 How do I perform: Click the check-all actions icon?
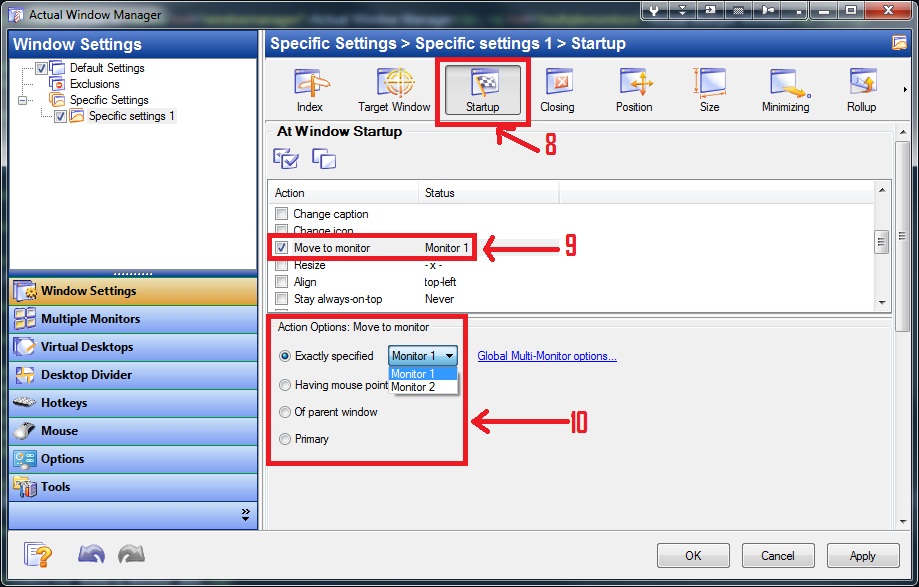tap(286, 159)
